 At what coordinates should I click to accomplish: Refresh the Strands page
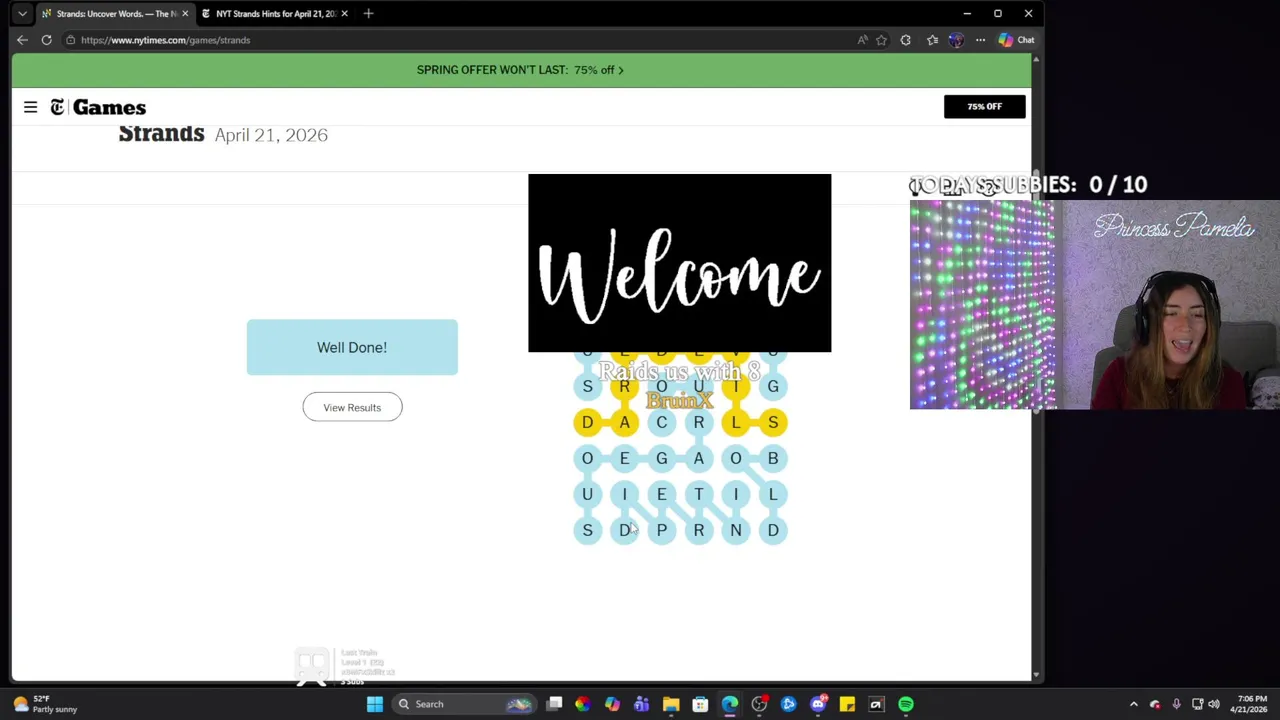(46, 40)
